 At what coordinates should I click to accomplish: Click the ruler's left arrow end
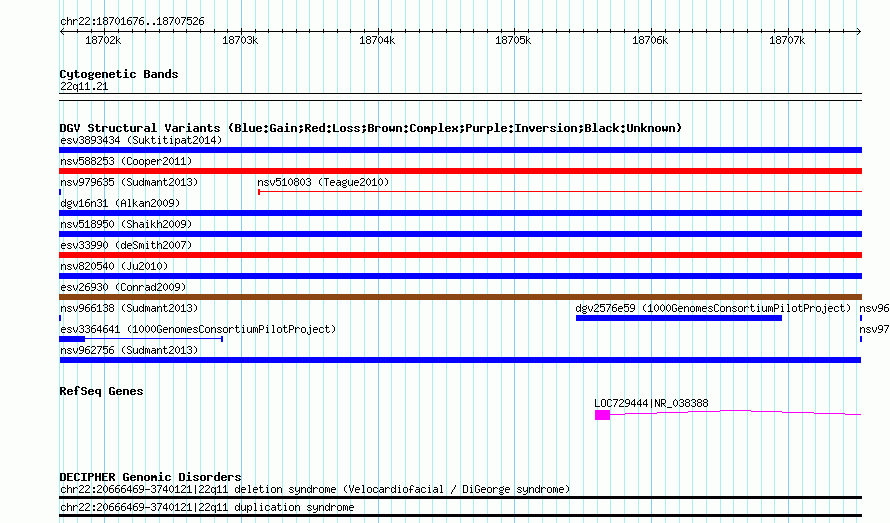click(x=62, y=31)
